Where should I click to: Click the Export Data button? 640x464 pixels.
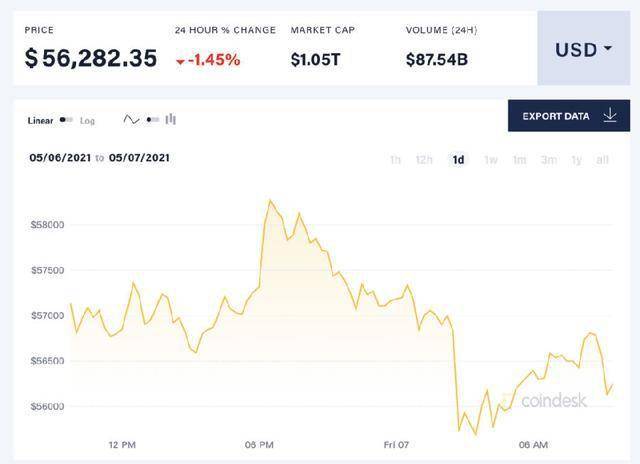[569, 115]
